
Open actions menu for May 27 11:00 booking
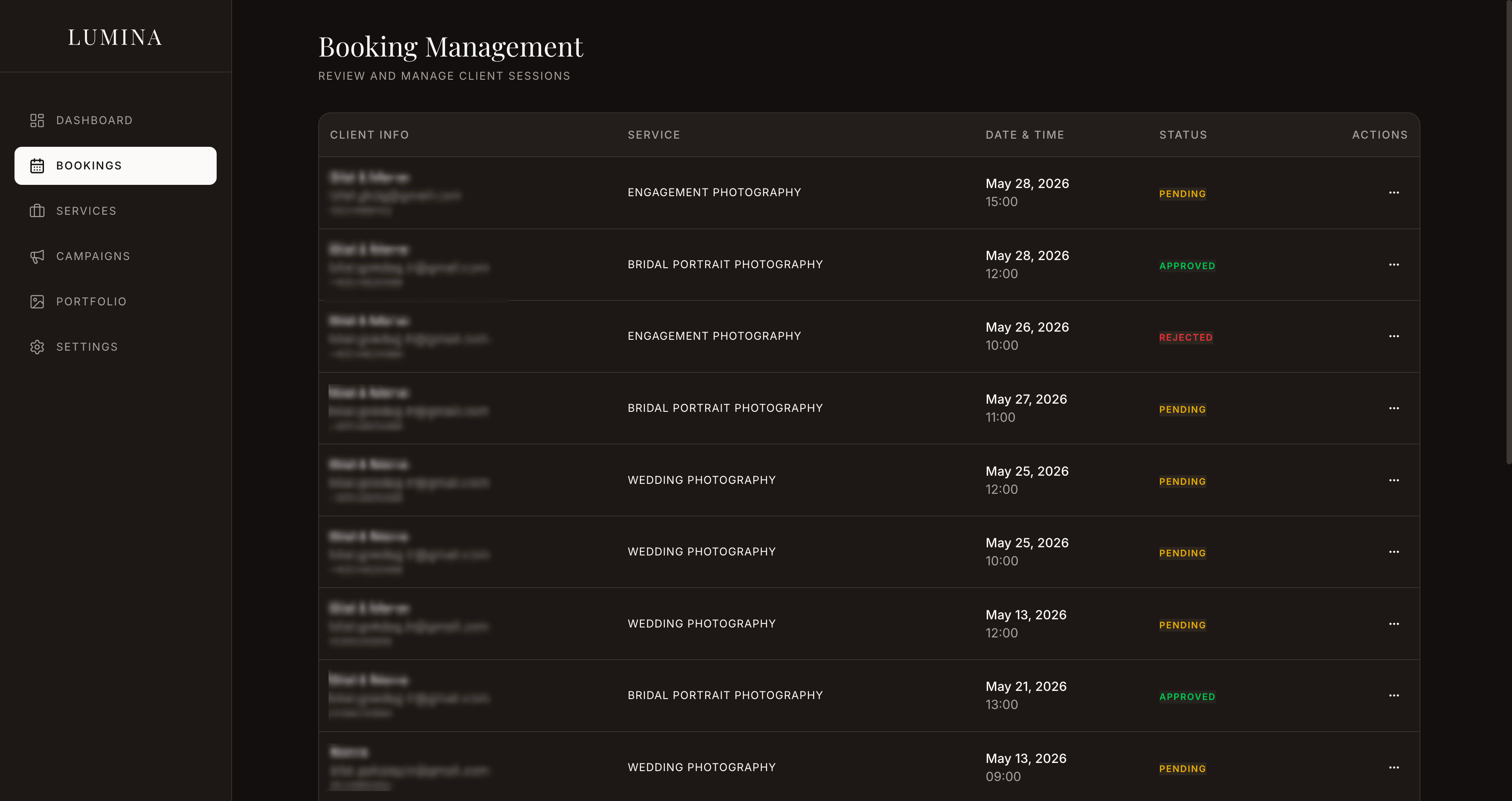tap(1394, 408)
